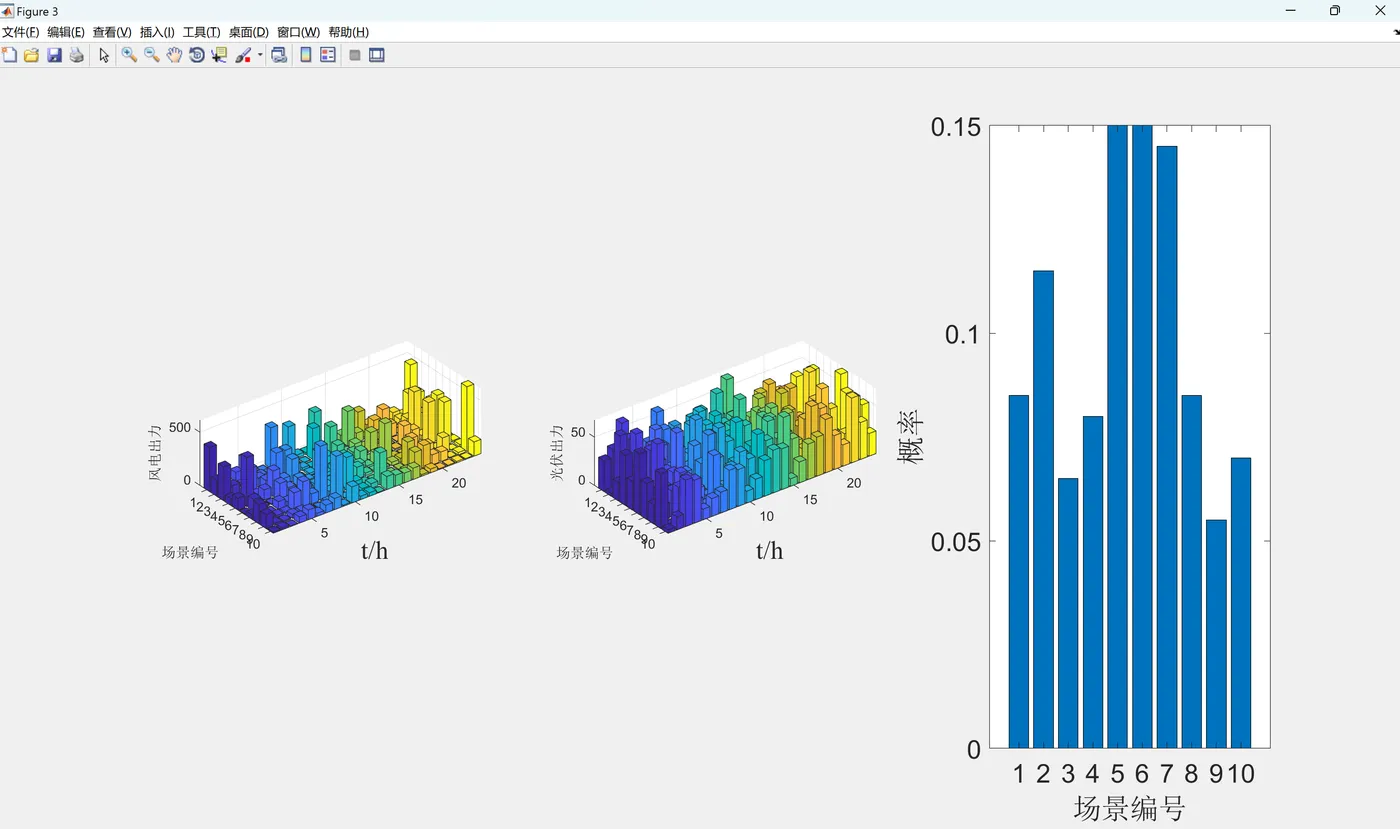Open the 桌面(D) menu
1400x829 pixels.
pyautogui.click(x=249, y=32)
